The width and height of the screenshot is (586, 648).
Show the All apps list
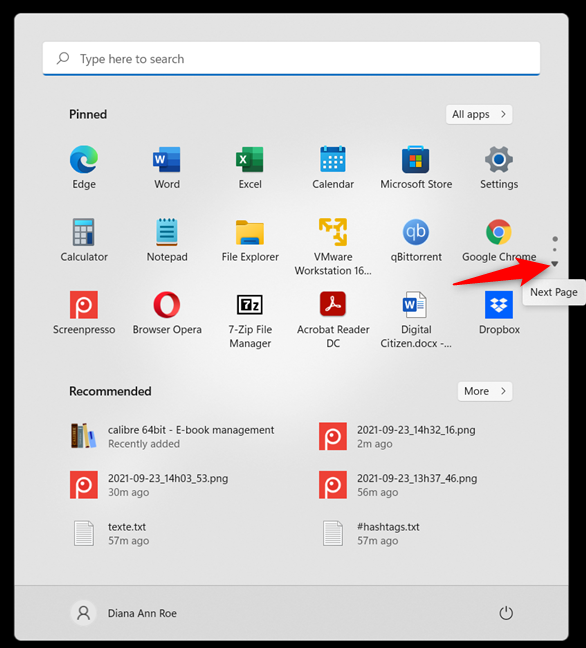(x=479, y=114)
